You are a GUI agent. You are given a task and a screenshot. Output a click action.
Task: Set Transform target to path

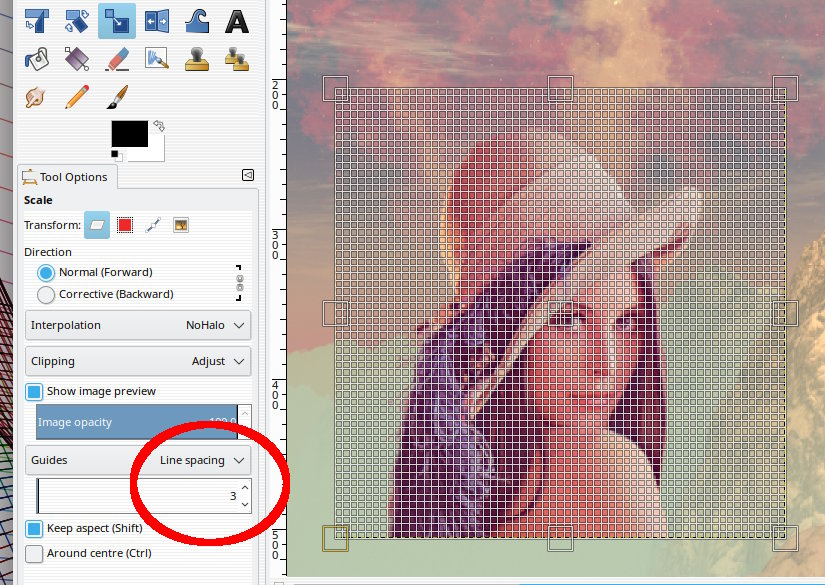pos(153,225)
